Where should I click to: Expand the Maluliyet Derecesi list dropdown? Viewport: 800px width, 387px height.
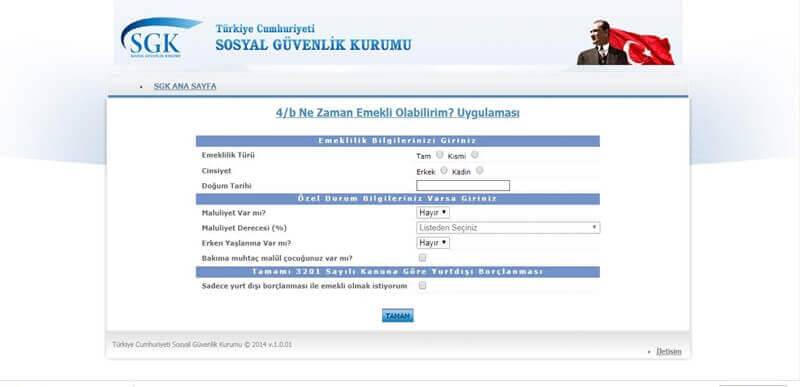pyautogui.click(x=508, y=228)
